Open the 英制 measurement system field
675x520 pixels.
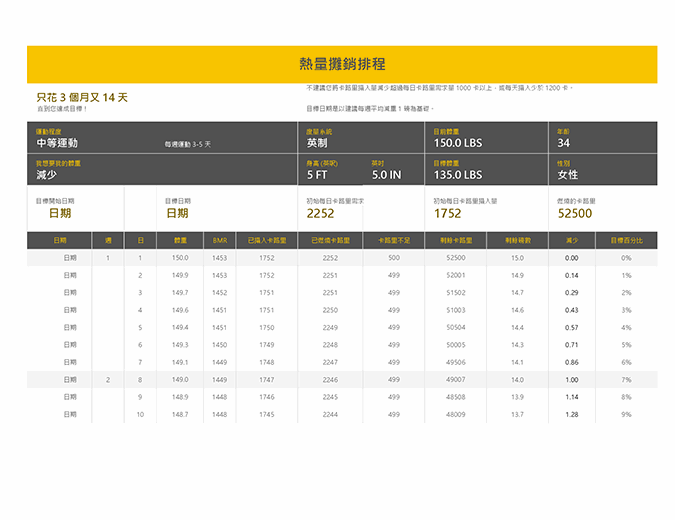(320, 143)
